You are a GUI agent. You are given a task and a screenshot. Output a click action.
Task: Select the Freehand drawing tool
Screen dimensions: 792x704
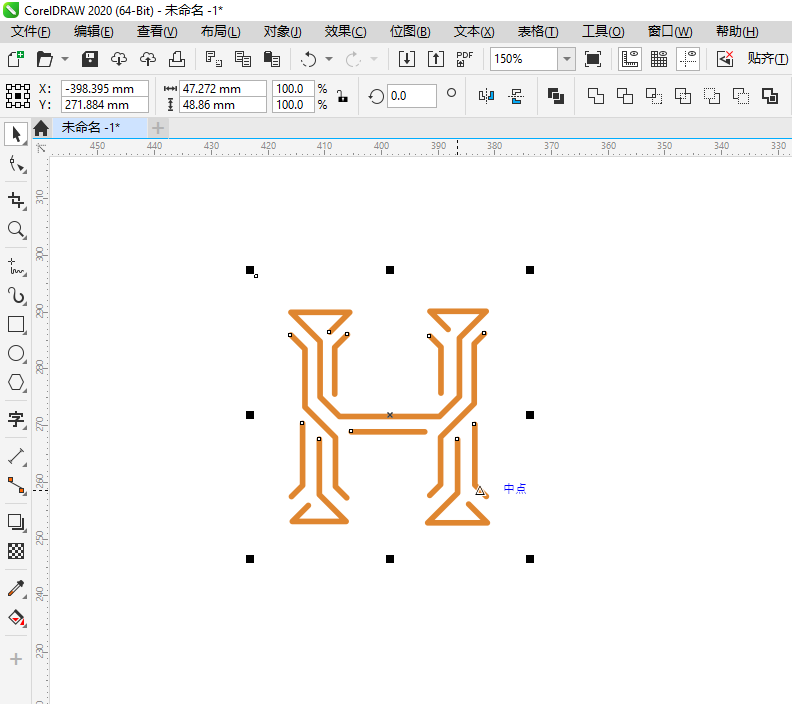click(x=16, y=267)
